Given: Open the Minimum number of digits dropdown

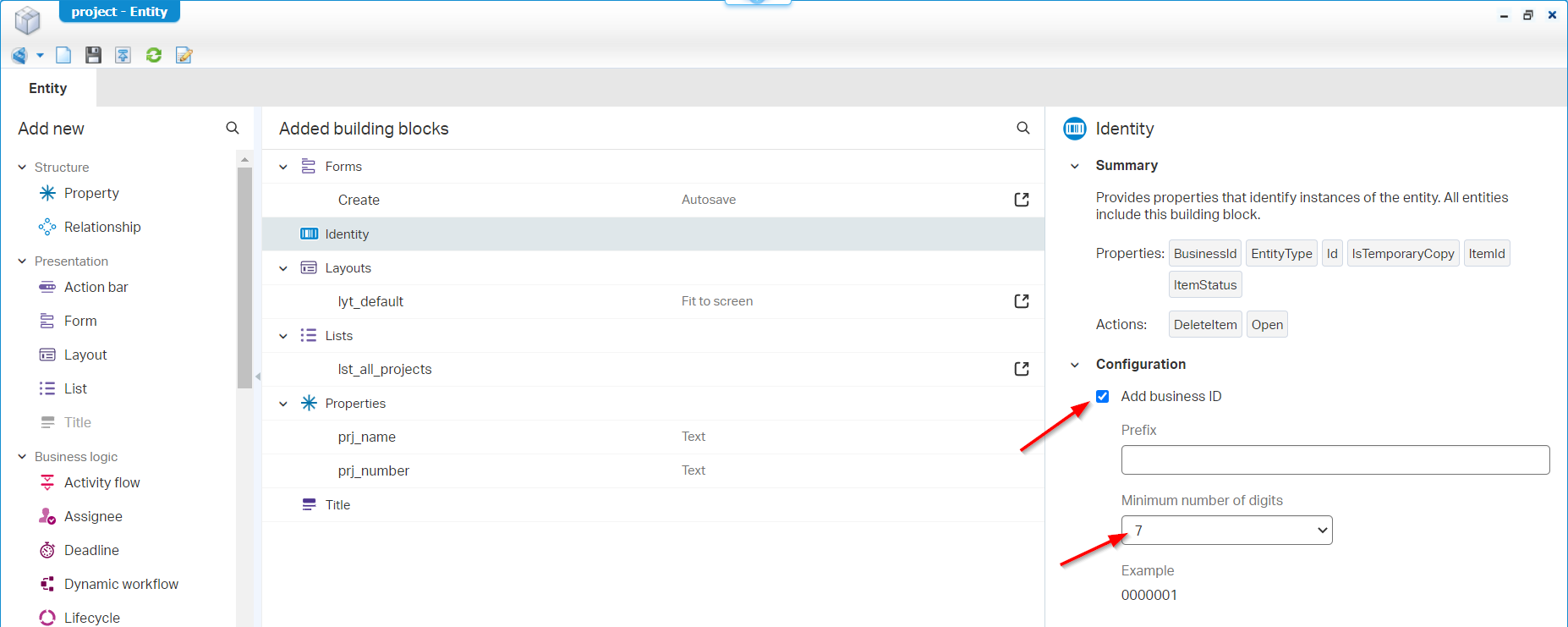Looking at the screenshot, I should tap(1226, 531).
